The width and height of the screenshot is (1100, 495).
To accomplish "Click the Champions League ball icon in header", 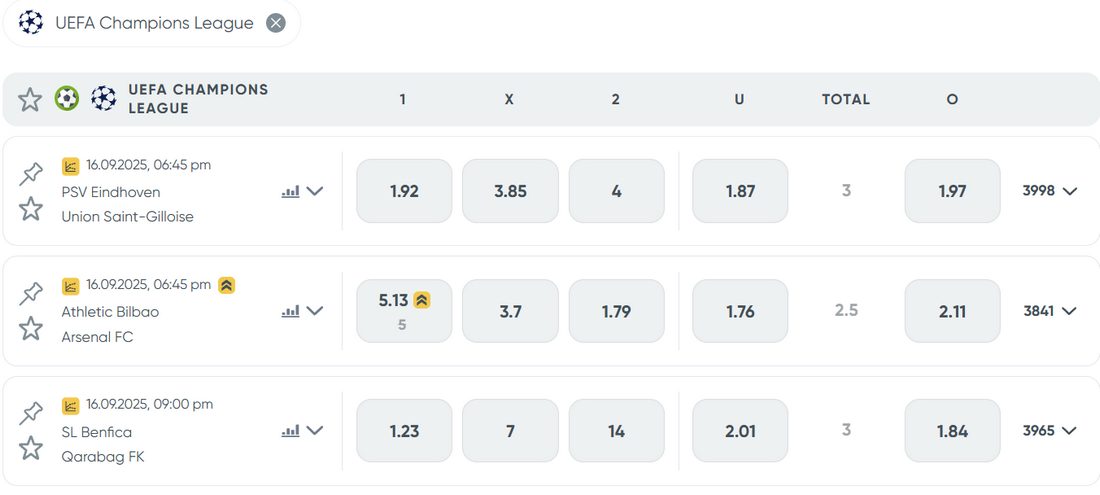I will point(104,99).
